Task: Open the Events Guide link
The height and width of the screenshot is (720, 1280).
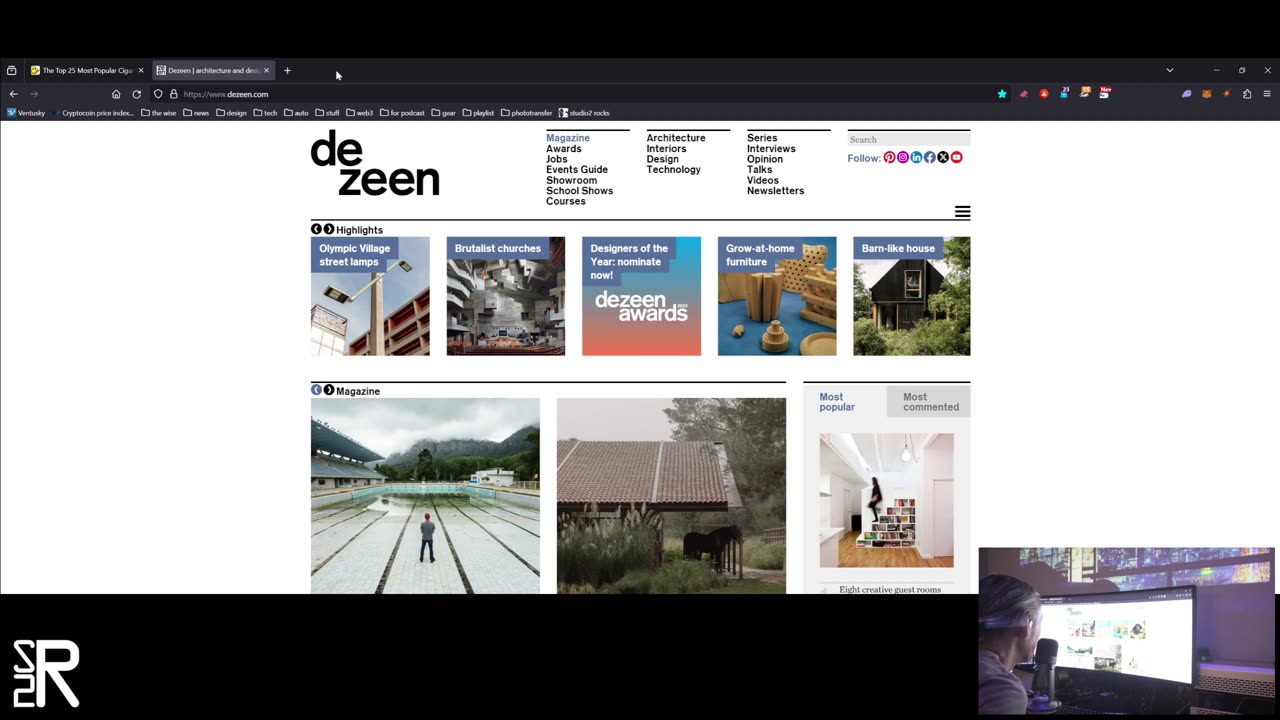Action: (577, 170)
